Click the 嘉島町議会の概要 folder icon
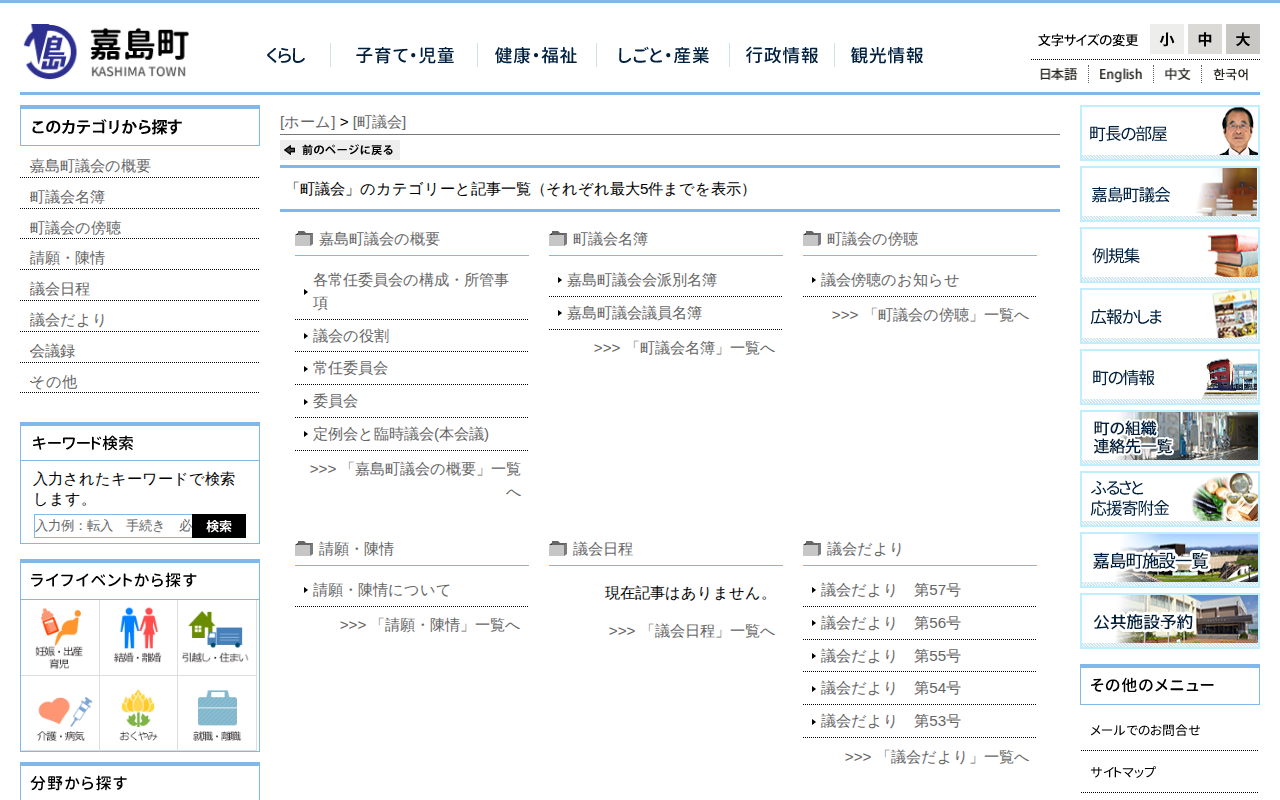This screenshot has height=800, width=1280. pos(304,239)
